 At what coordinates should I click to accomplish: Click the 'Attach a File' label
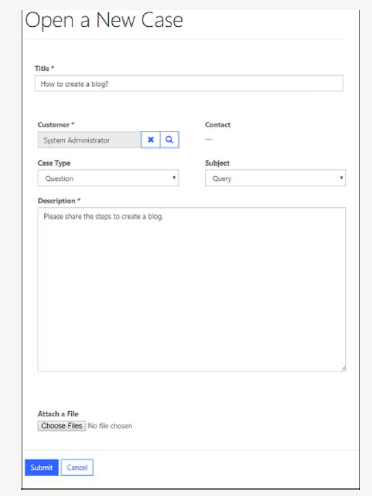58,414
